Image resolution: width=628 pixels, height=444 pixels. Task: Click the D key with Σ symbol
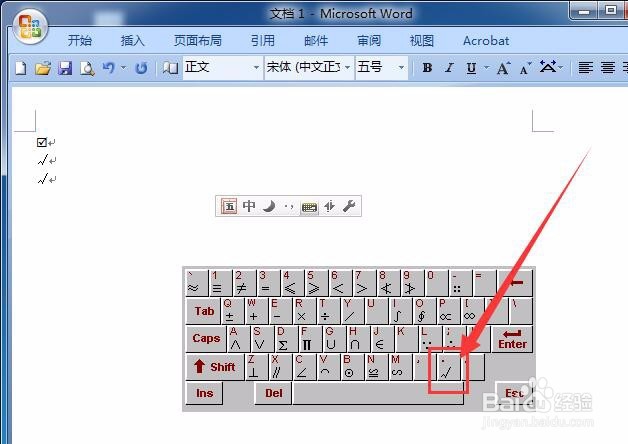point(286,339)
